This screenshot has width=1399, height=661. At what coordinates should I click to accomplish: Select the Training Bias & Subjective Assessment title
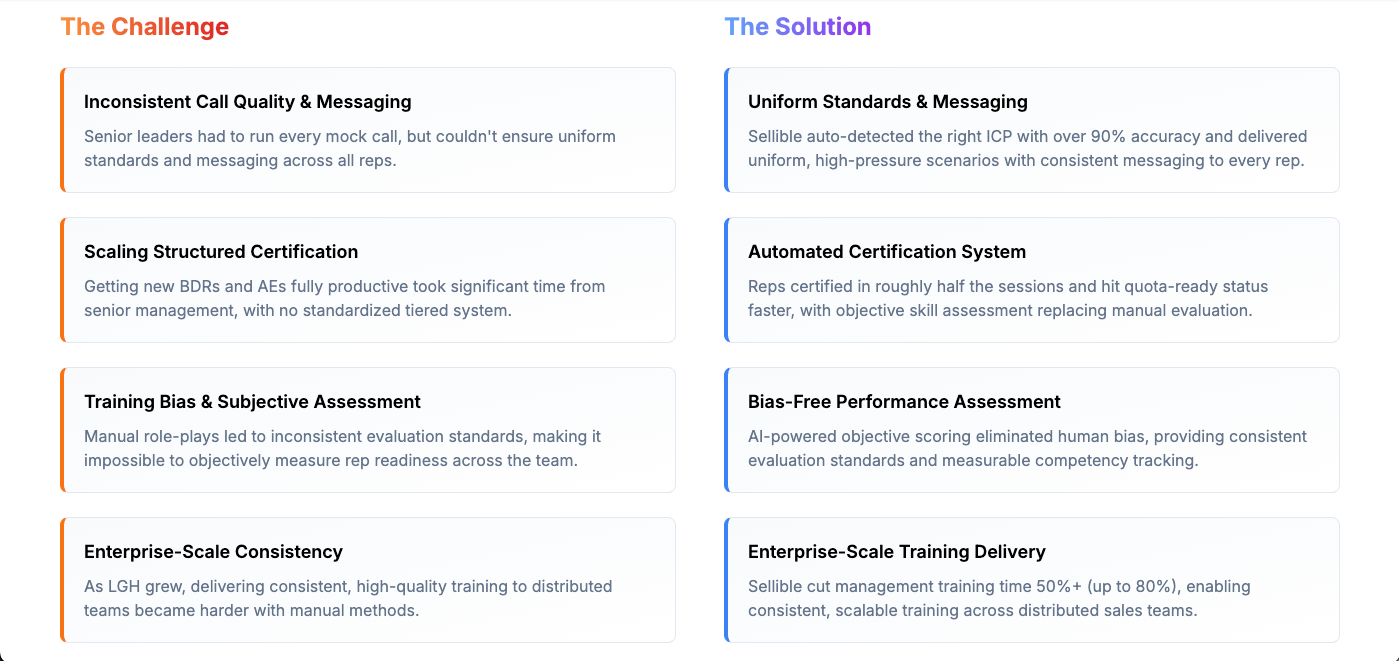[252, 402]
